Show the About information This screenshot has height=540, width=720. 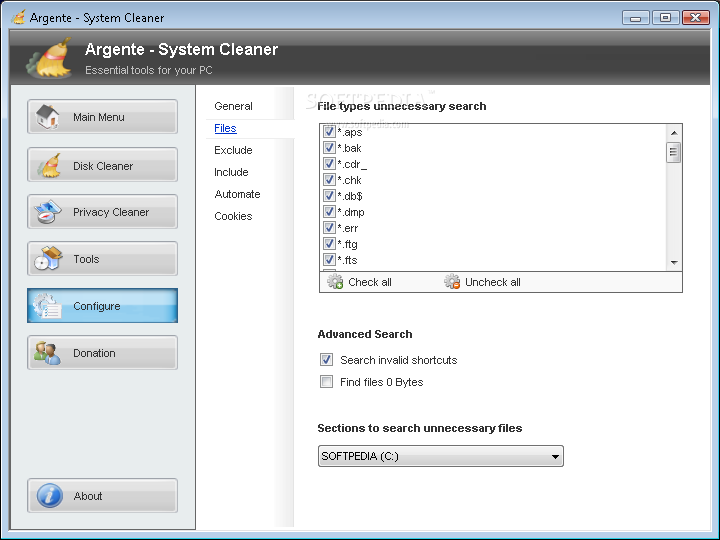[x=102, y=495]
